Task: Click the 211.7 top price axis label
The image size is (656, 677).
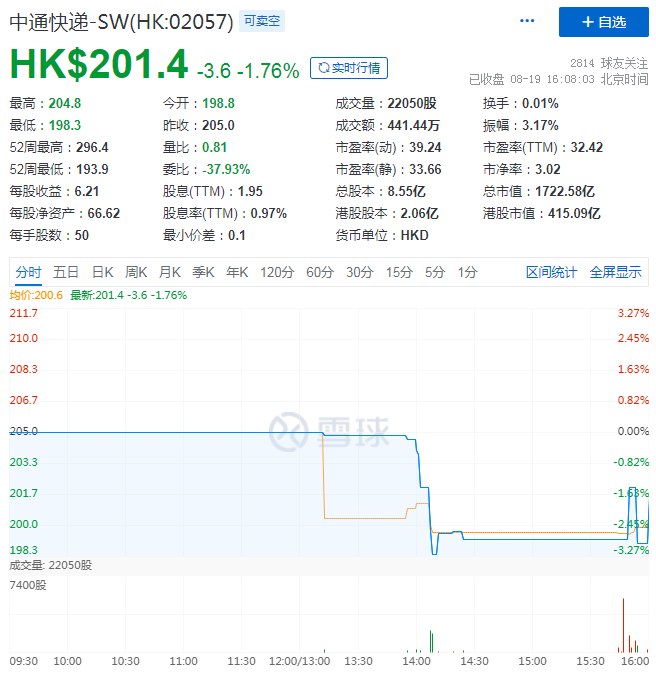Action: coord(24,313)
